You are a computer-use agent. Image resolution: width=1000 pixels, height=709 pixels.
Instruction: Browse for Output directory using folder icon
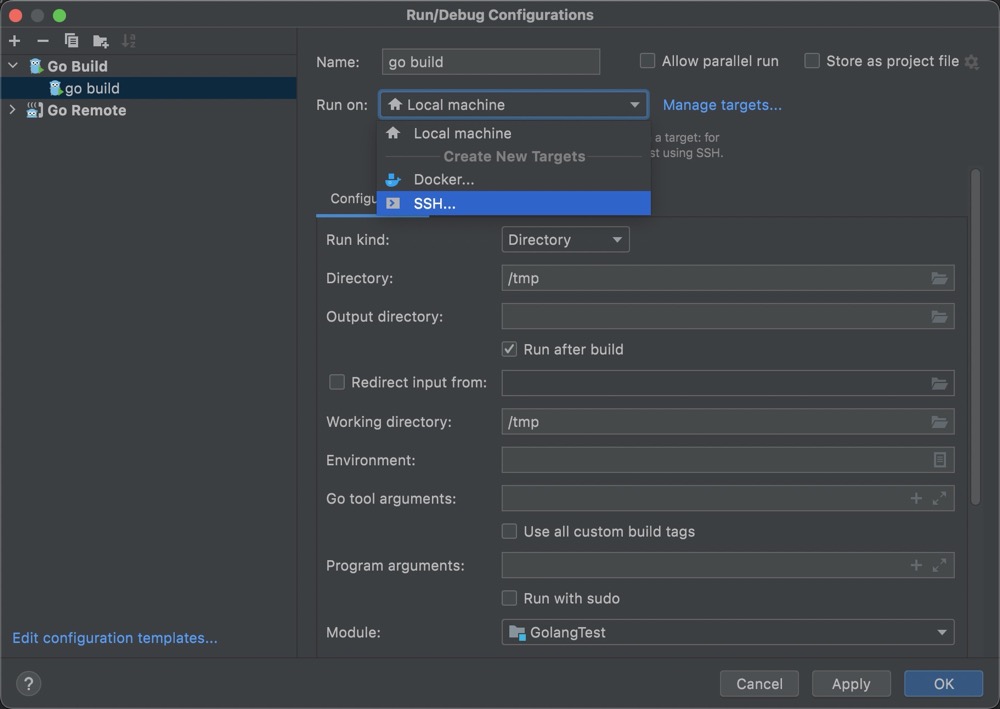pos(939,316)
